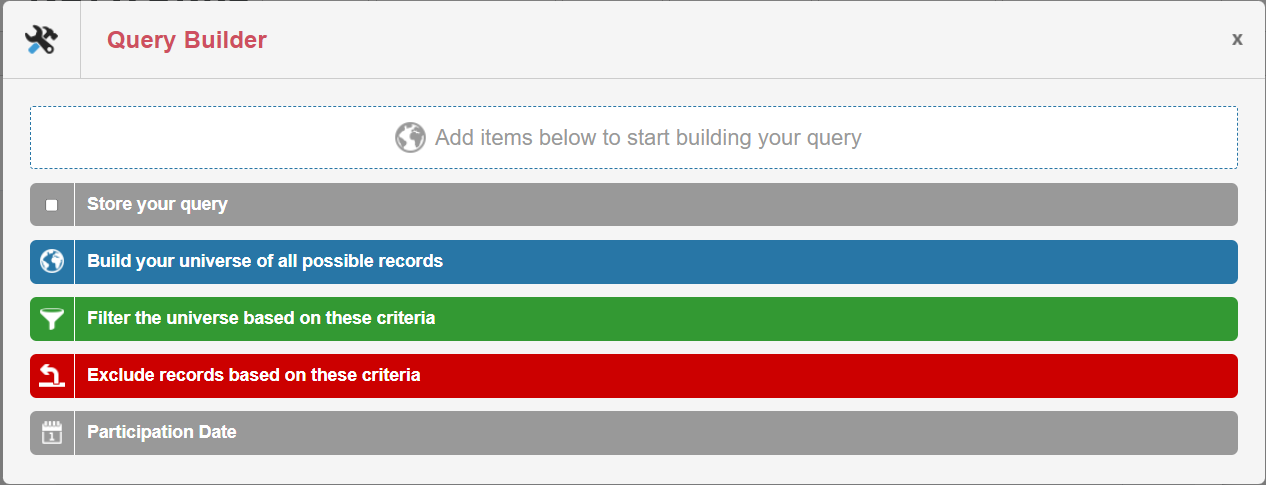Viewport: 1266px width, 485px height.
Task: Expand the Build your universe section
Action: 700,262
